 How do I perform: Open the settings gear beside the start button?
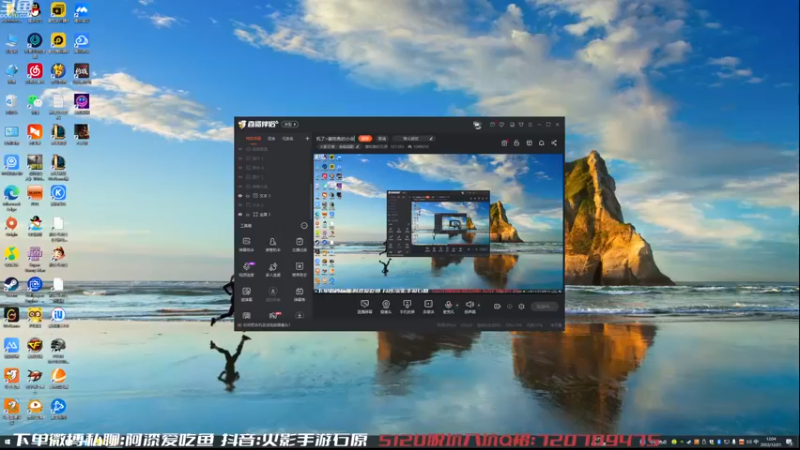pos(521,307)
